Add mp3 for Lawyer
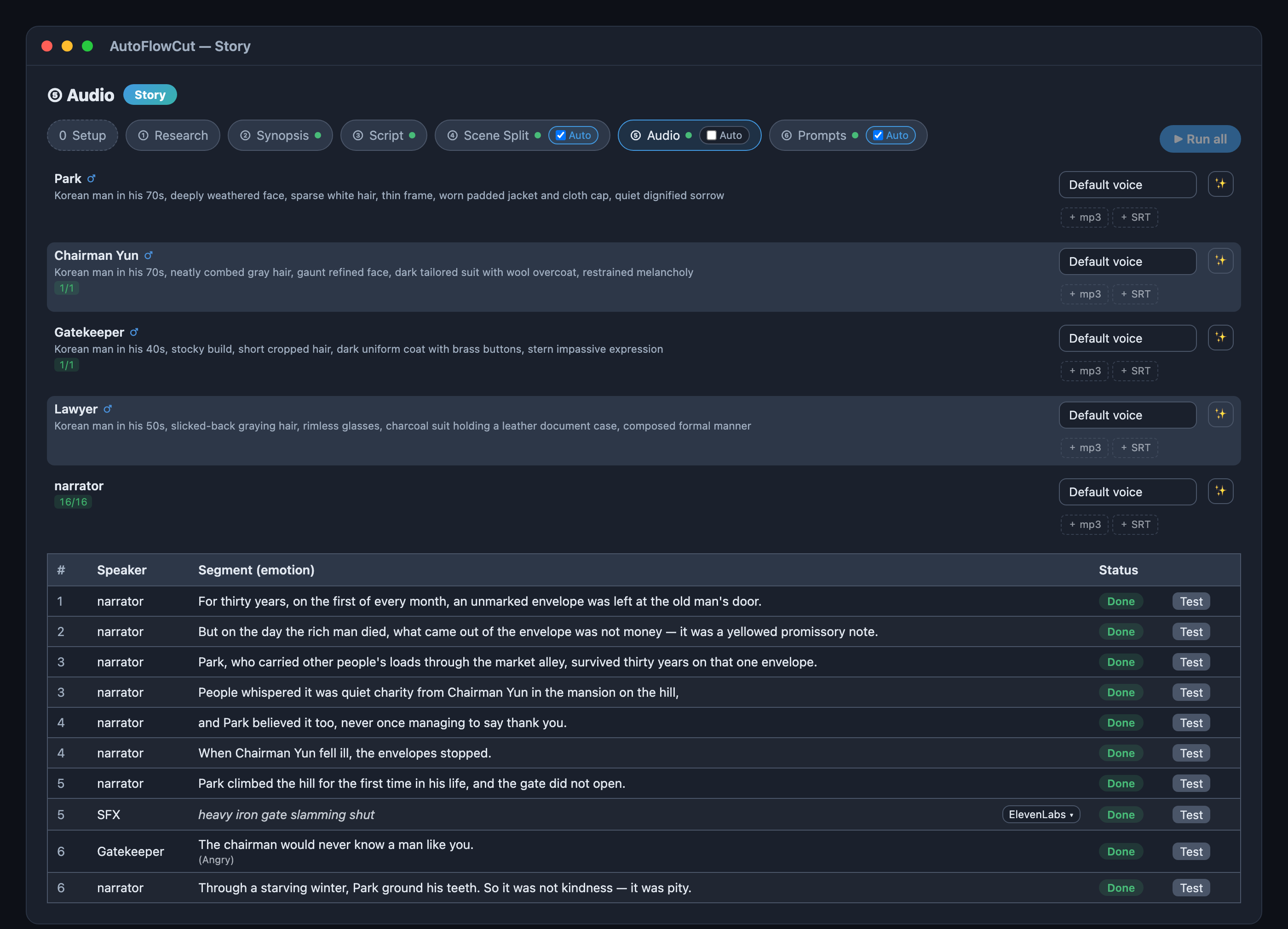The width and height of the screenshot is (1288, 929). (x=1084, y=447)
